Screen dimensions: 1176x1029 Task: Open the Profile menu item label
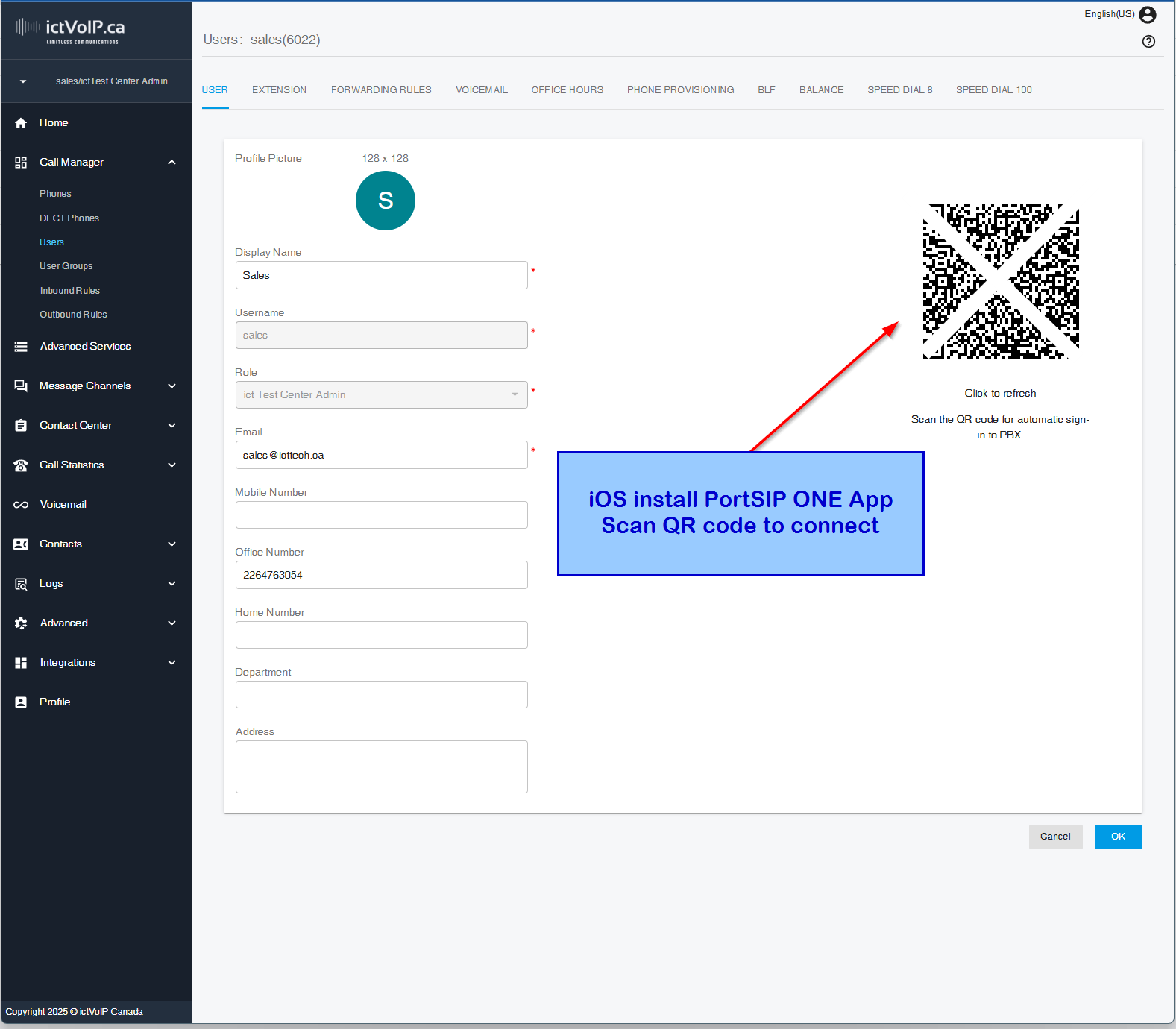pos(54,702)
